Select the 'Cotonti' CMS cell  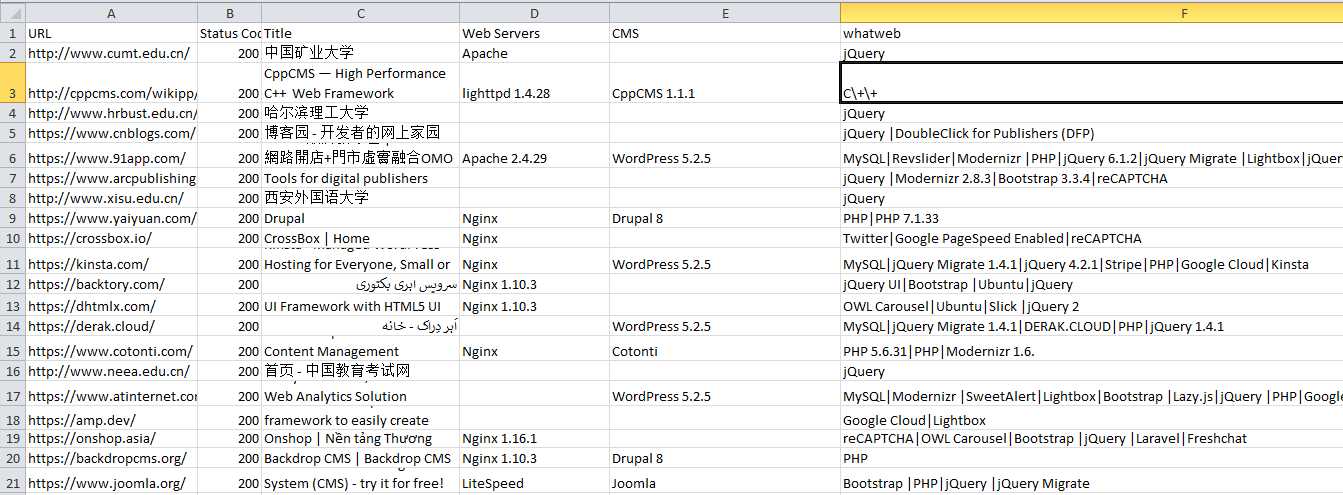(725, 349)
